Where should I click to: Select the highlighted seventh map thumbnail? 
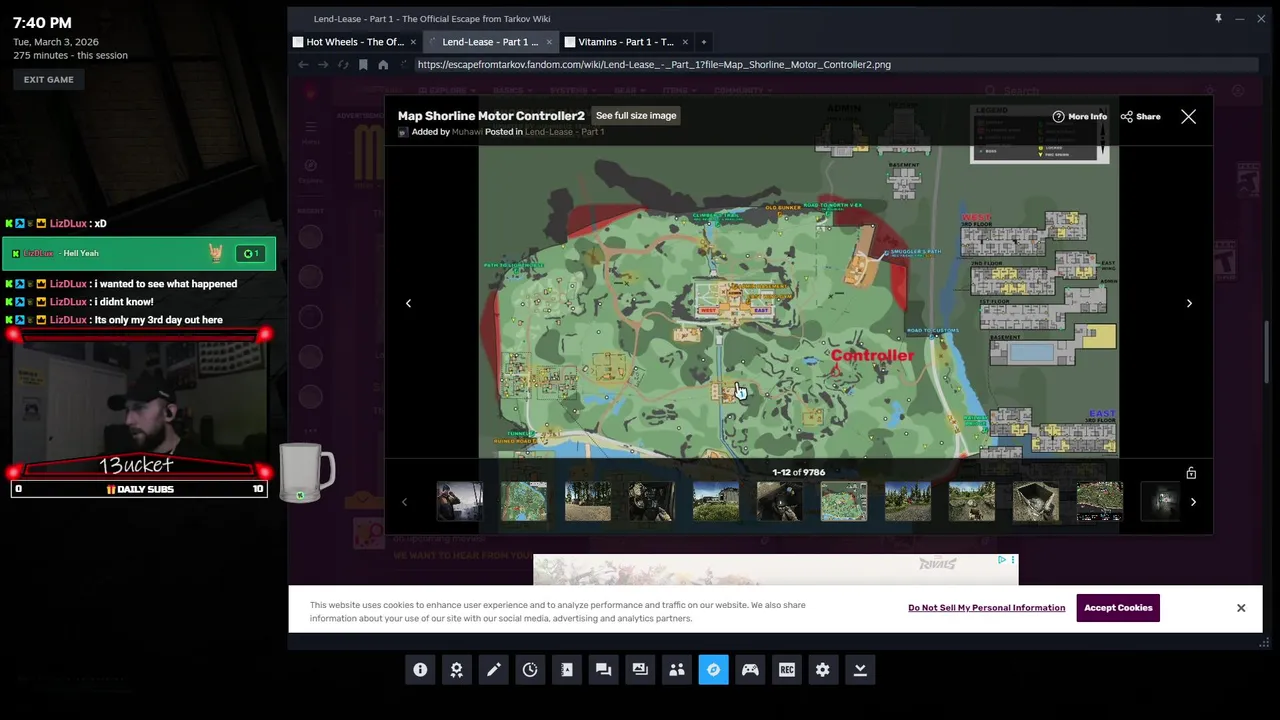pyautogui.click(x=844, y=502)
